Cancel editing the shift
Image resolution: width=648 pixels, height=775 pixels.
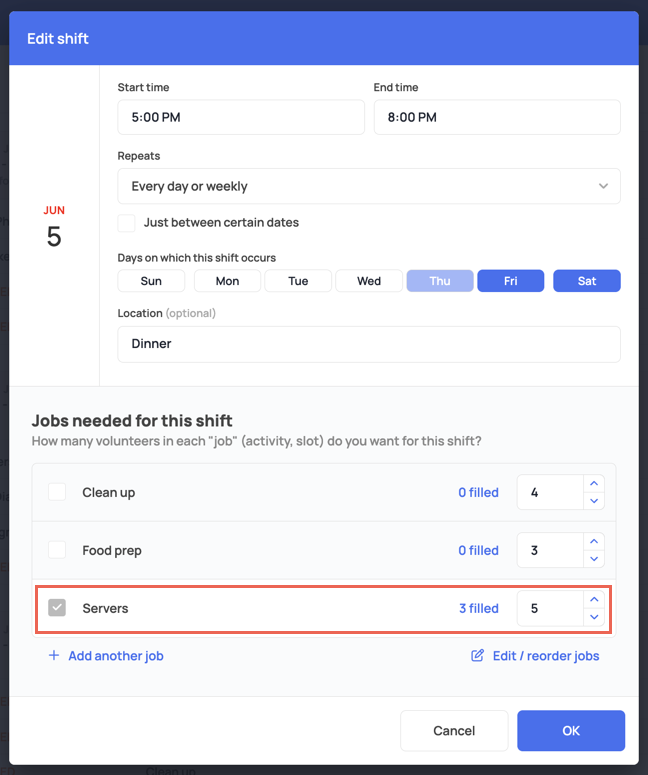click(454, 731)
